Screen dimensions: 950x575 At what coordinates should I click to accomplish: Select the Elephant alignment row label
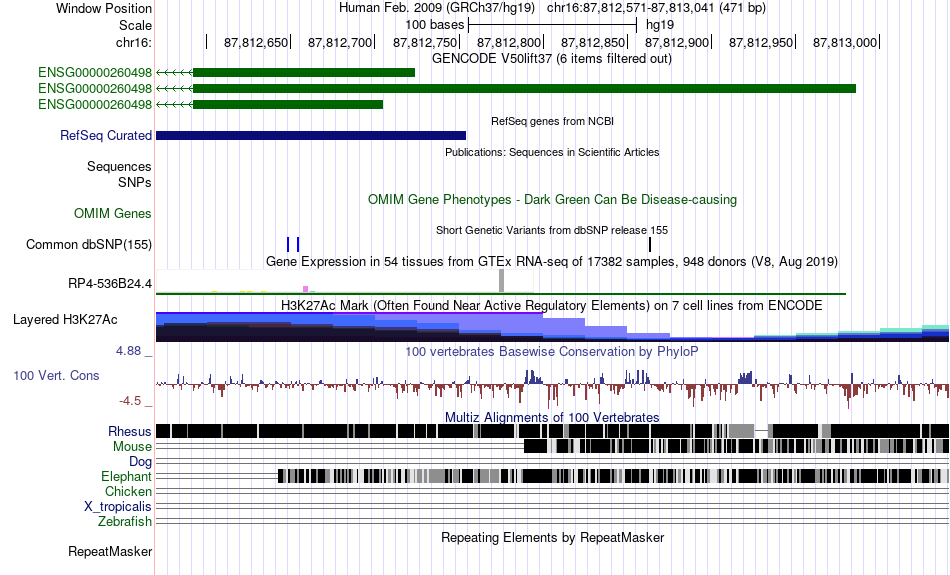pos(126,477)
